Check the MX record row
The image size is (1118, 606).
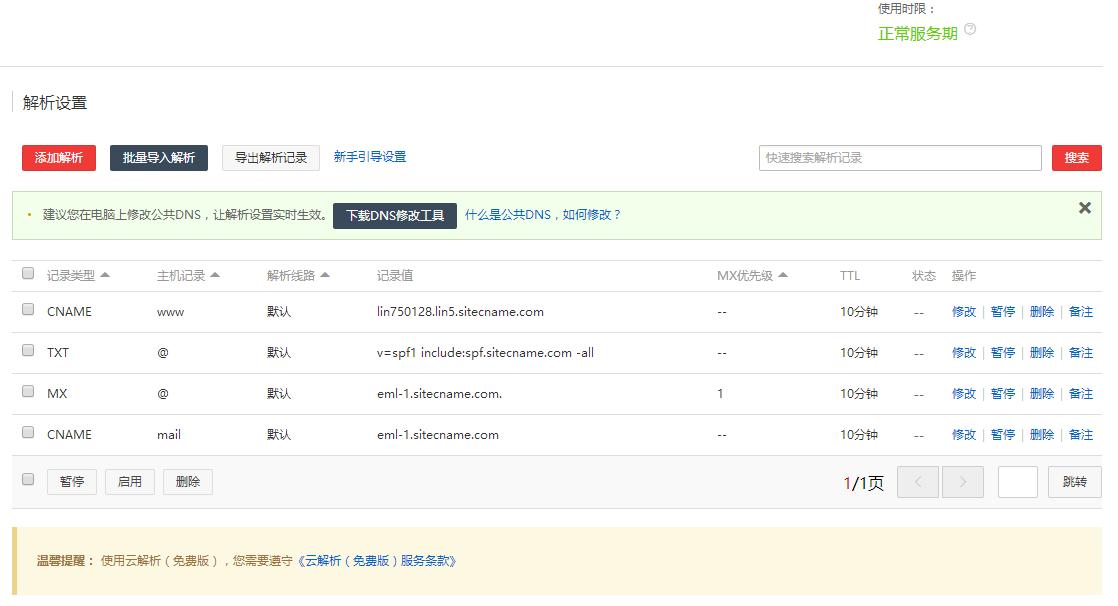click(x=27, y=392)
